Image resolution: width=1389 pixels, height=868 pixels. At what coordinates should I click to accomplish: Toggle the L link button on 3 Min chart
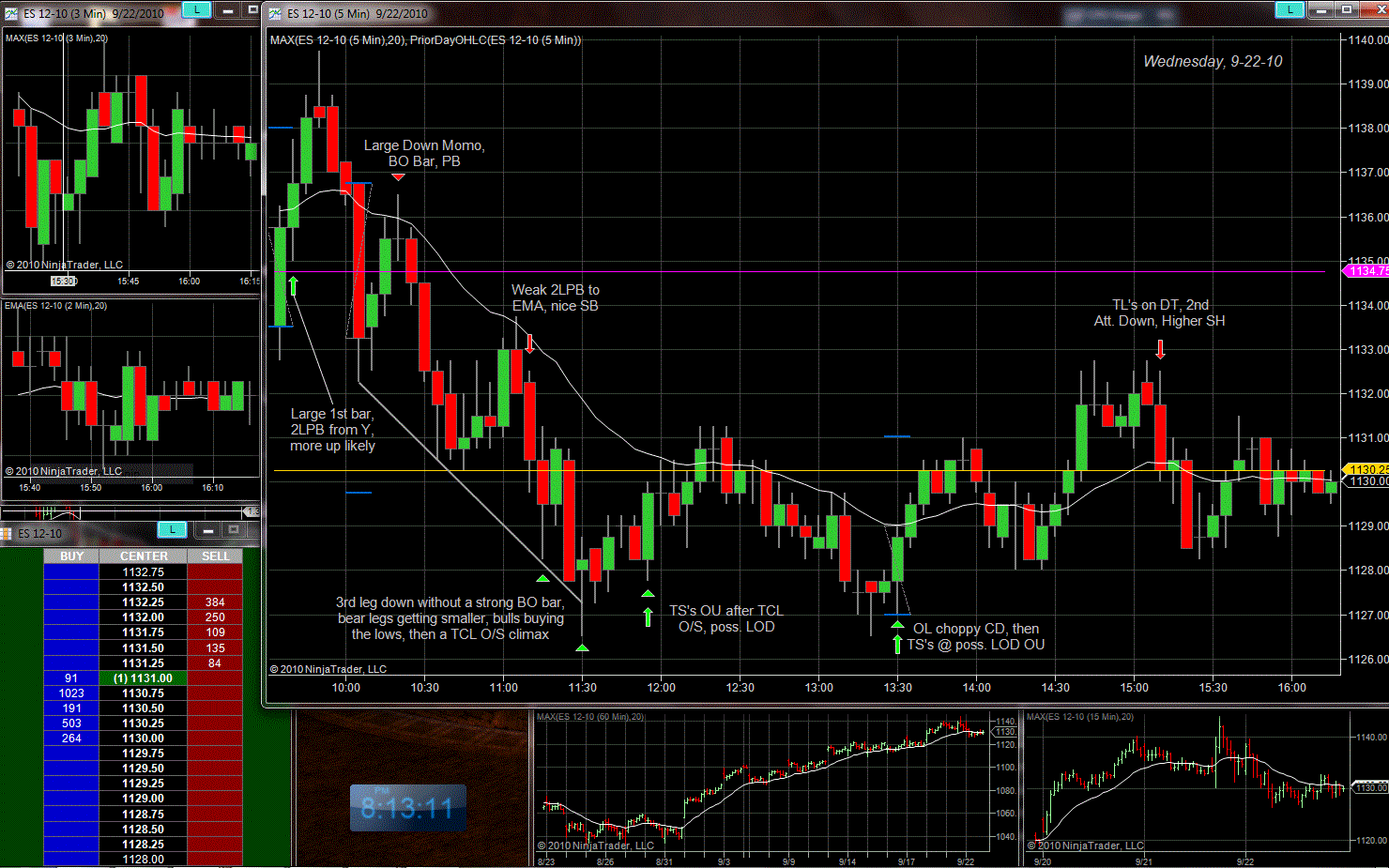click(x=196, y=10)
